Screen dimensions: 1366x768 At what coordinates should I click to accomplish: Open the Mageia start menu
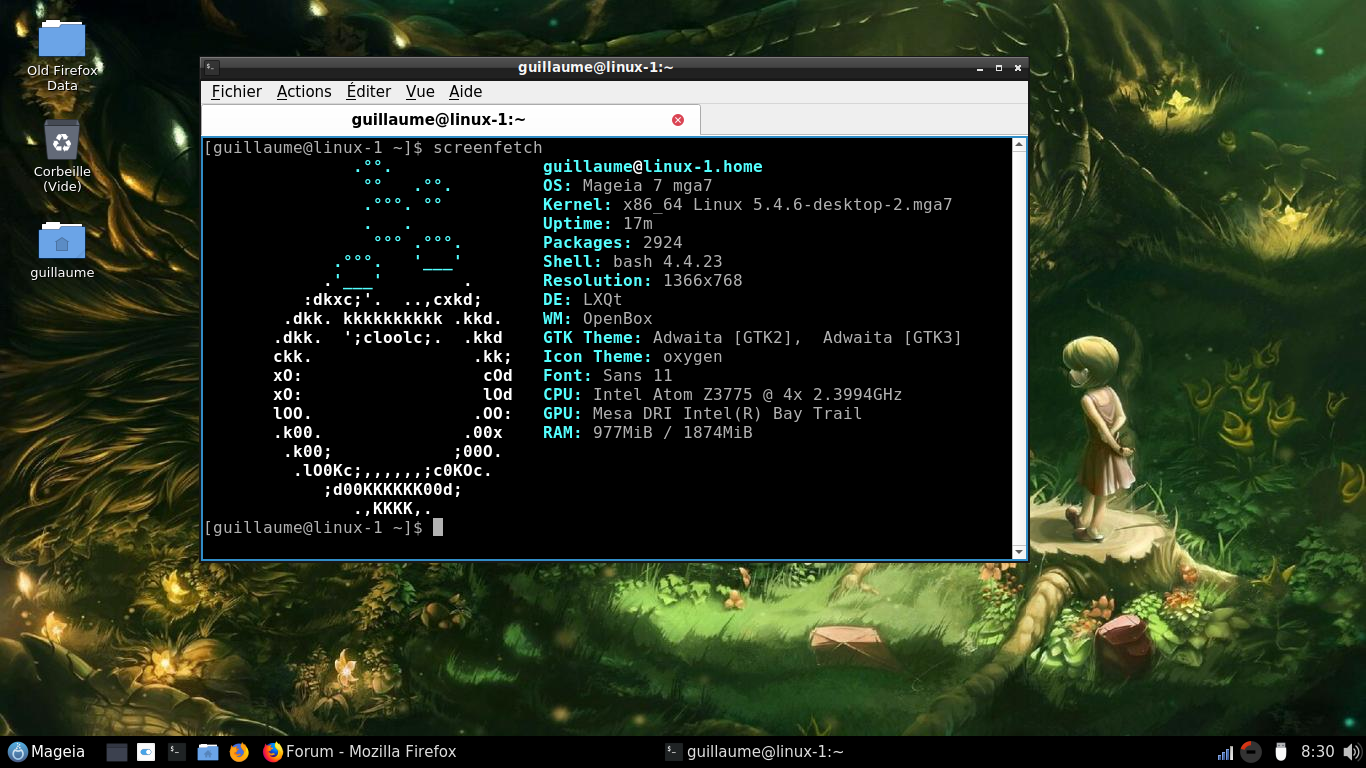46,752
